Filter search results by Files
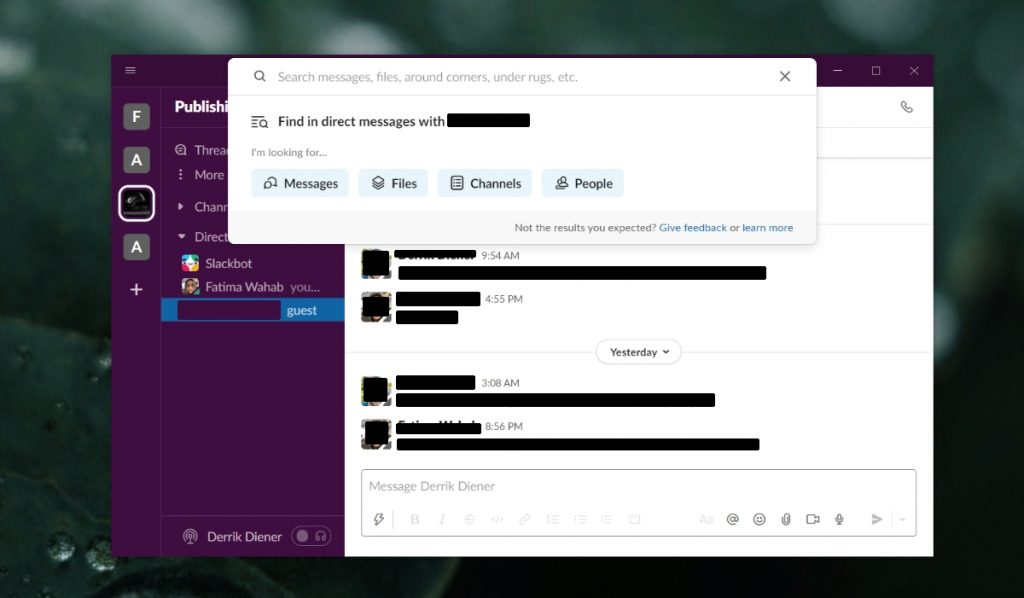The image size is (1024, 598). (392, 183)
